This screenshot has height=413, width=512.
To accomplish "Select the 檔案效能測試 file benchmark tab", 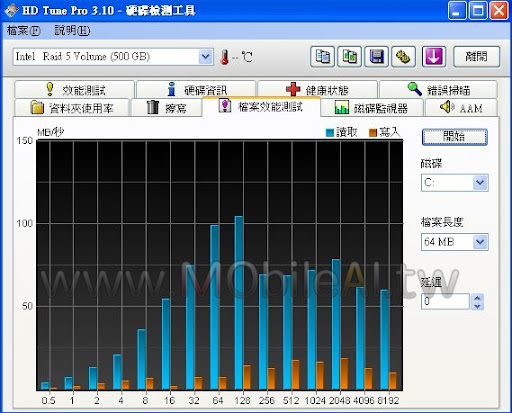I will click(261, 107).
